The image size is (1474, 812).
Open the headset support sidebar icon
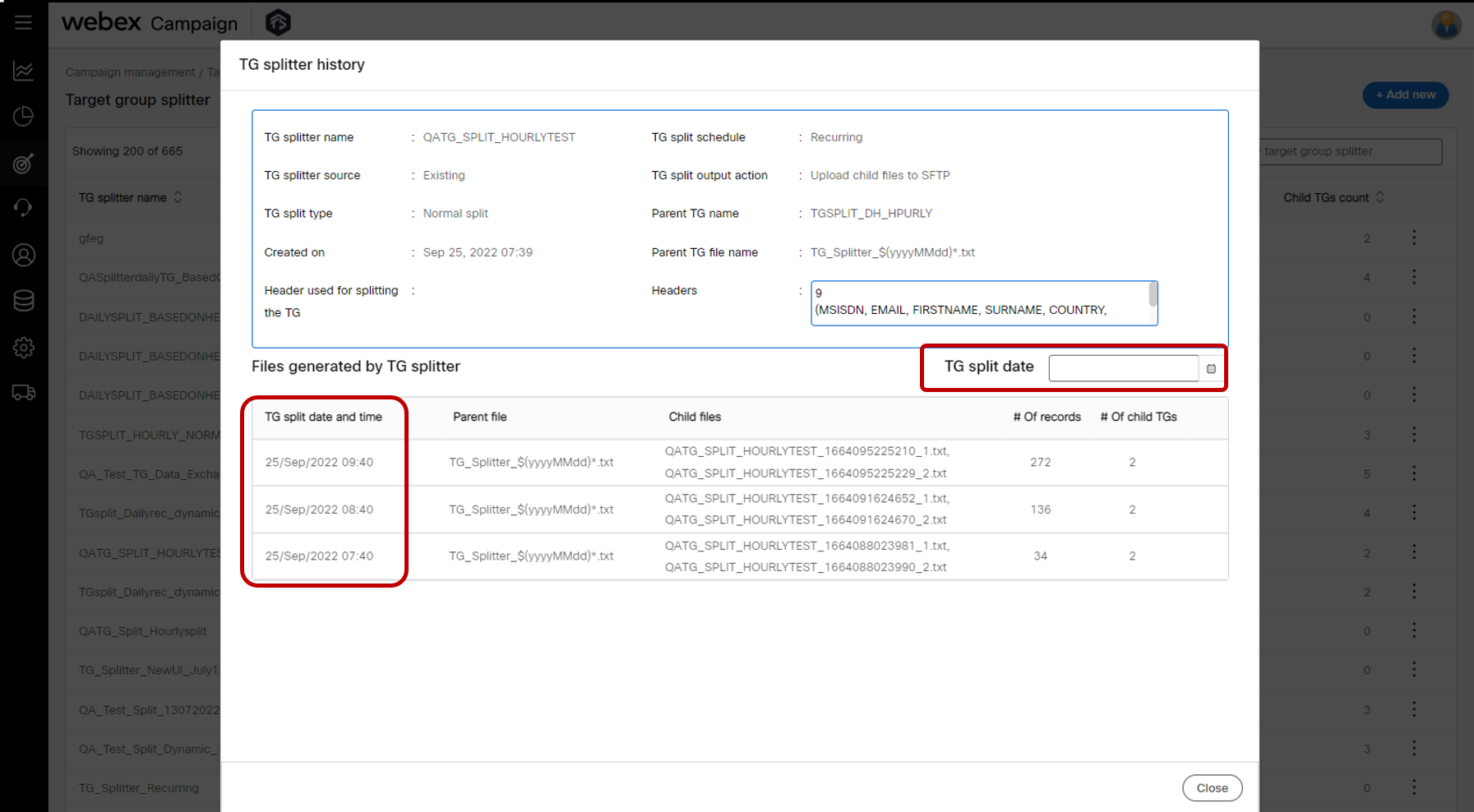pyautogui.click(x=23, y=209)
